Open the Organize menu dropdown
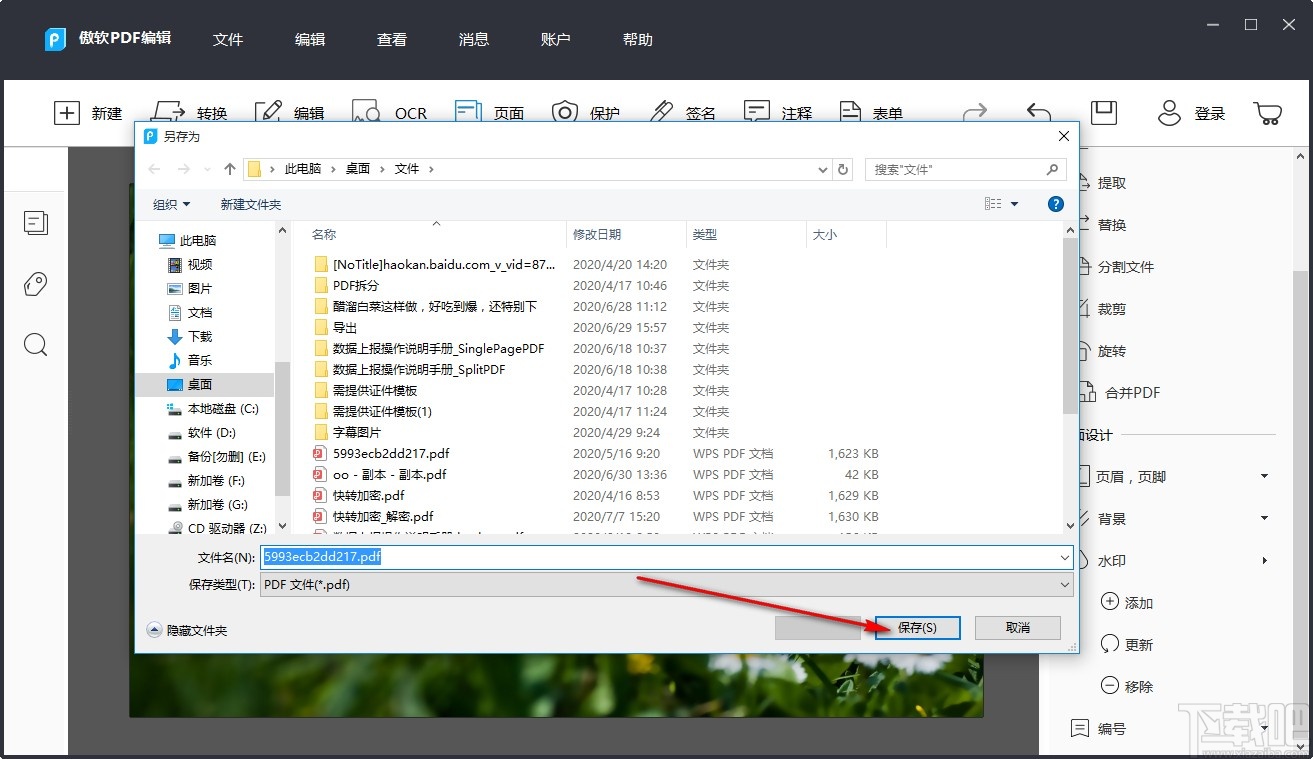The height and width of the screenshot is (759, 1313). pyautogui.click(x=171, y=204)
